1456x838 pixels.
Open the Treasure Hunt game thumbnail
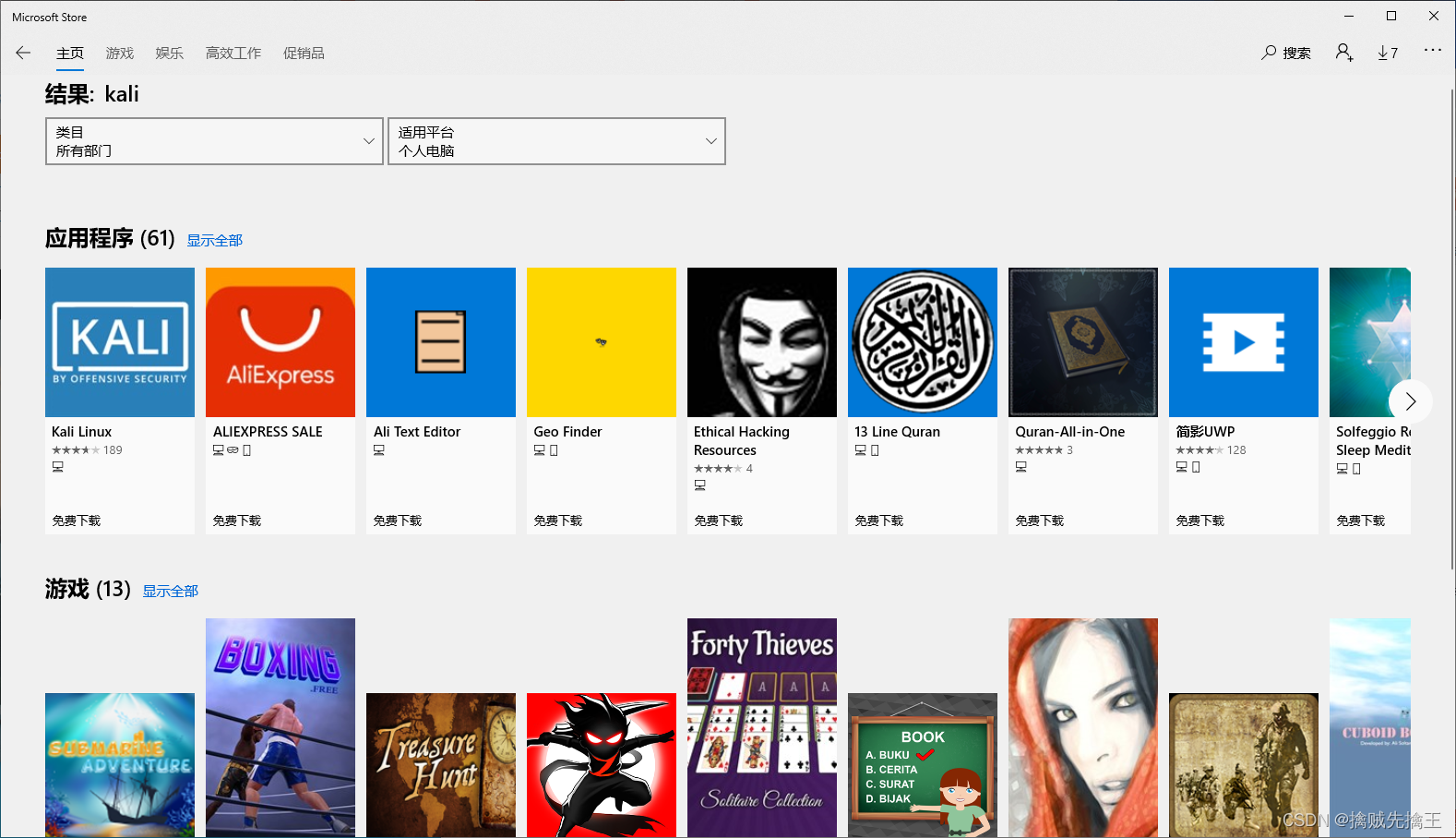(441, 765)
